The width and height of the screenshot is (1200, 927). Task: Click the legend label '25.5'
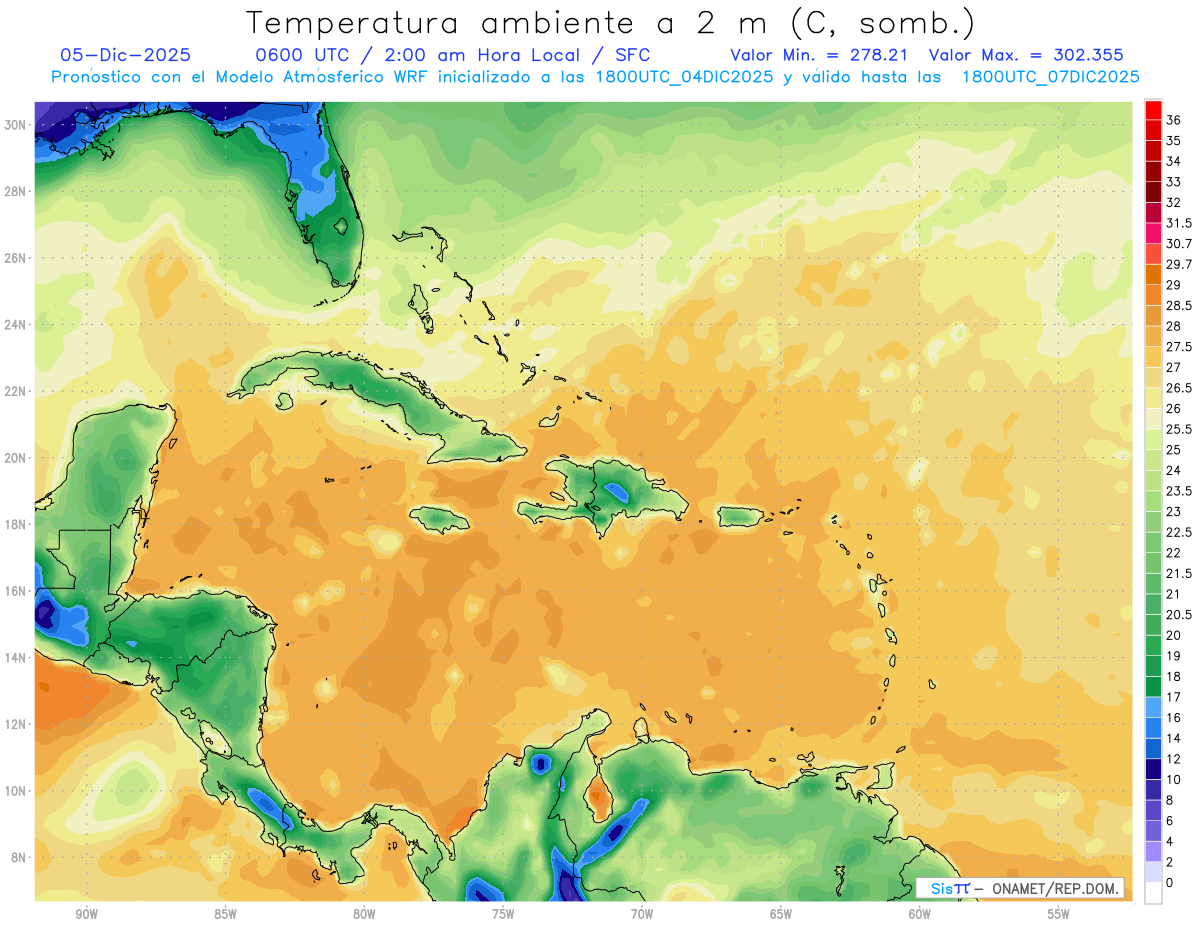pos(1179,429)
